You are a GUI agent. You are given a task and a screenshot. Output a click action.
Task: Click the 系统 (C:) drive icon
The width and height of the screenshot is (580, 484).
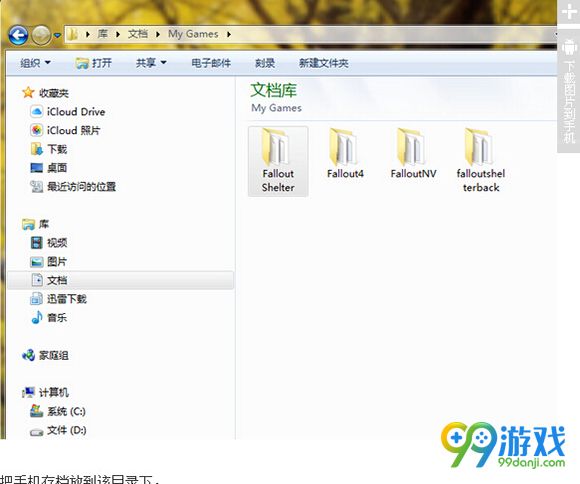[36, 411]
